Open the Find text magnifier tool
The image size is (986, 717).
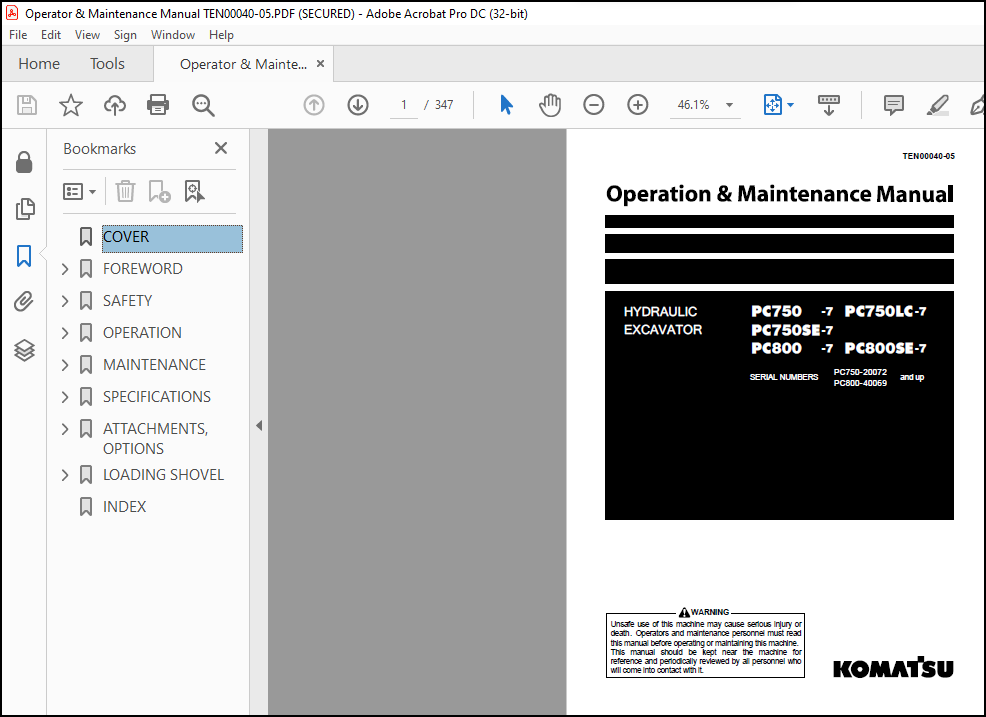point(202,105)
